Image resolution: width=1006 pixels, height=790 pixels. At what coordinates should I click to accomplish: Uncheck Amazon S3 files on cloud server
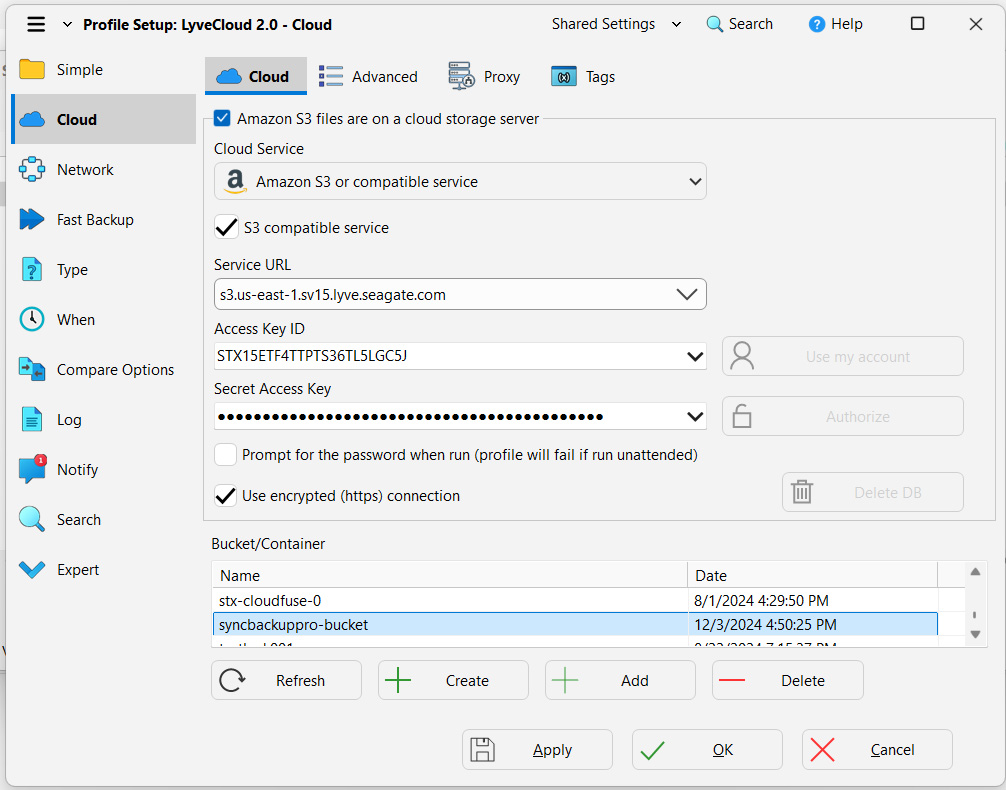[222, 118]
